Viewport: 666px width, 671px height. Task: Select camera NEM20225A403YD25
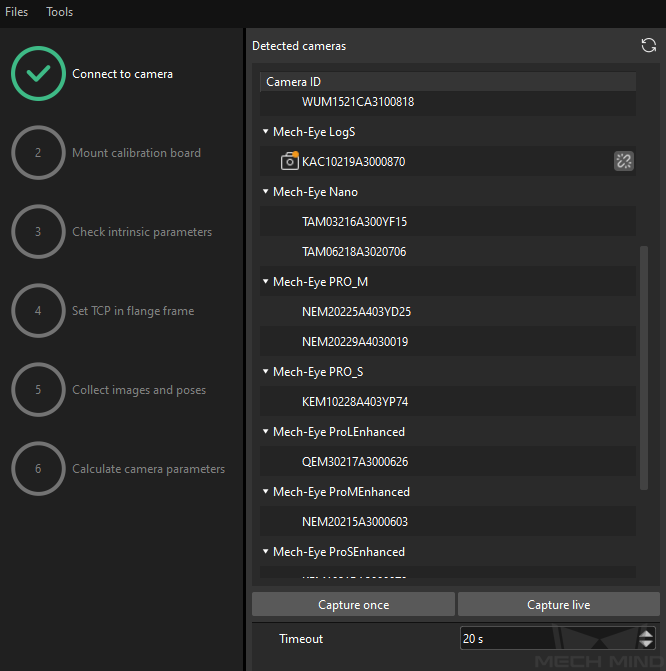(x=448, y=311)
